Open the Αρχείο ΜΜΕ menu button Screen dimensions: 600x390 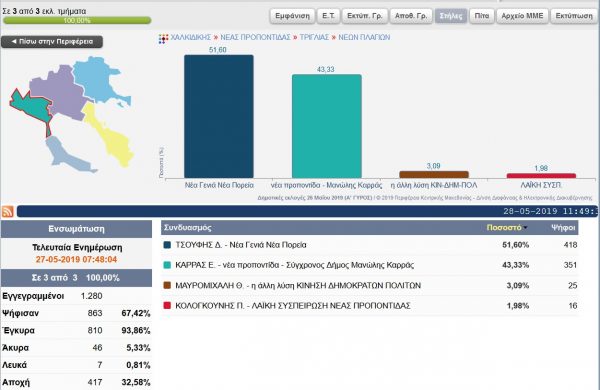522,16
